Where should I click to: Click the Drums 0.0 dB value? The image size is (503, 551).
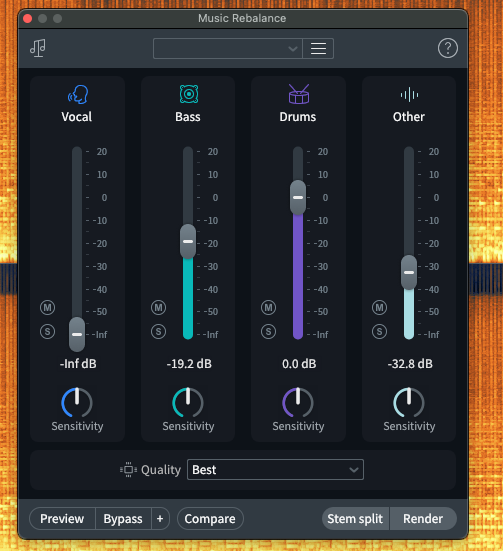[x=299, y=364]
